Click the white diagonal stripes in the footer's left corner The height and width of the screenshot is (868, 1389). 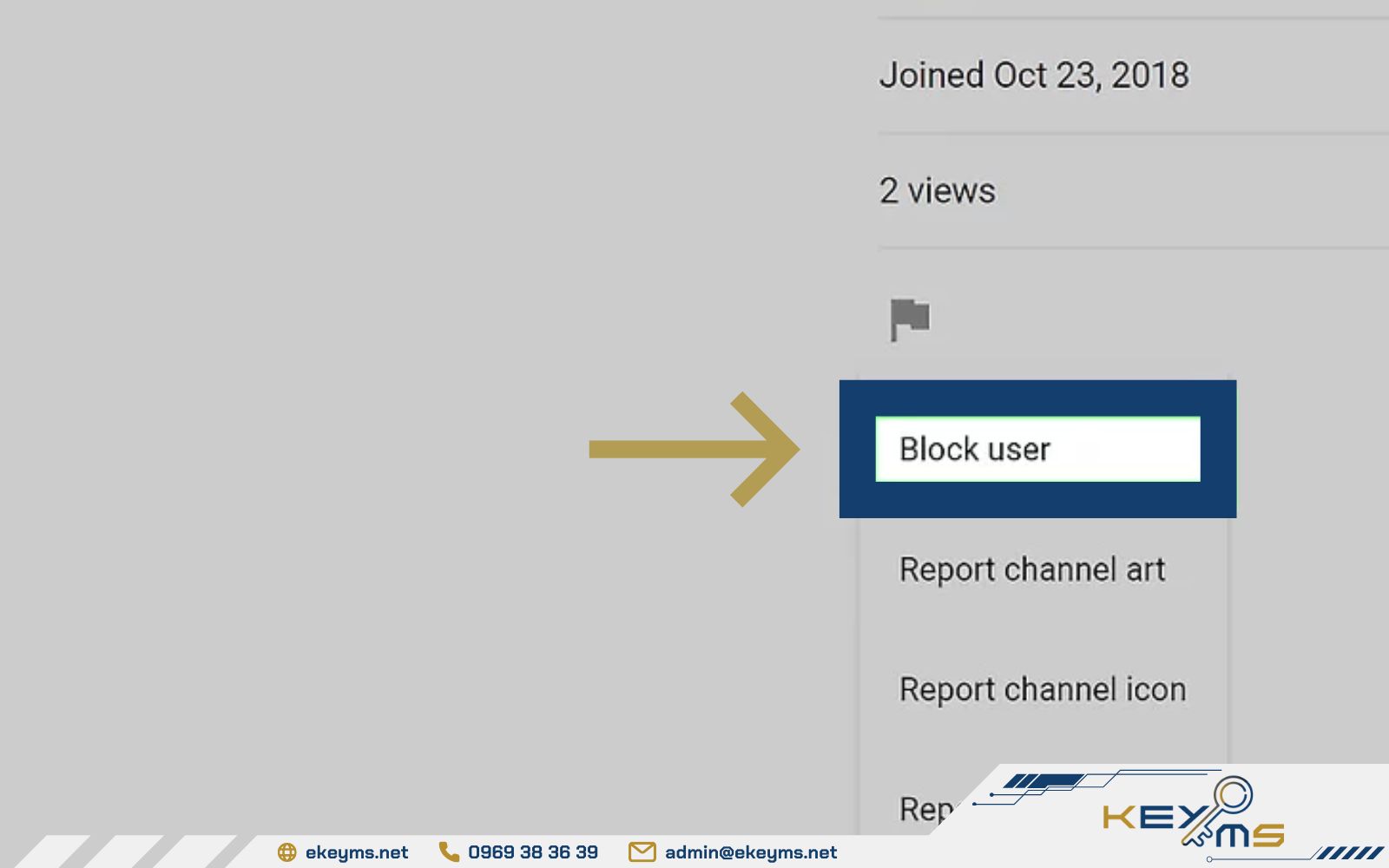coord(130,852)
